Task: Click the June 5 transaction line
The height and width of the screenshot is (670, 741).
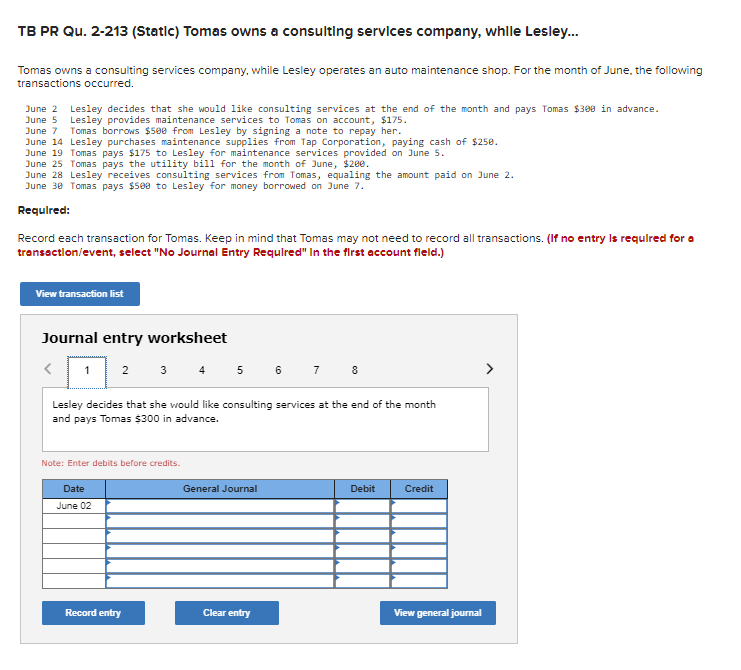Action: click(x=216, y=120)
